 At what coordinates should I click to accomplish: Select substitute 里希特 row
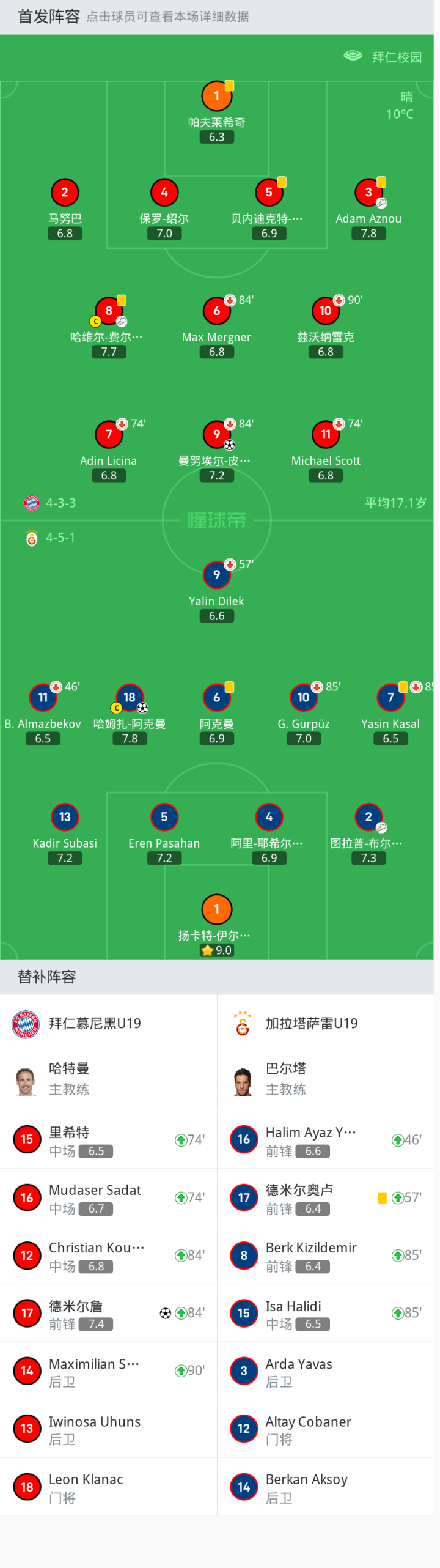click(108, 1141)
